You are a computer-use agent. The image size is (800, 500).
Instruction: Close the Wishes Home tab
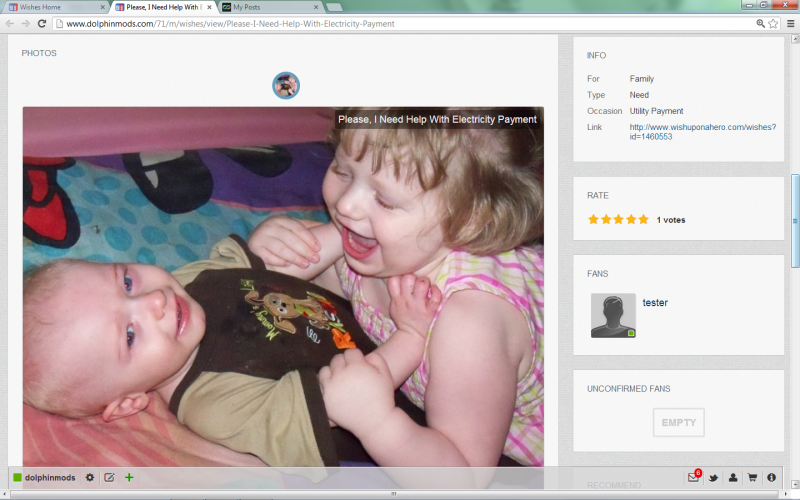103,7
